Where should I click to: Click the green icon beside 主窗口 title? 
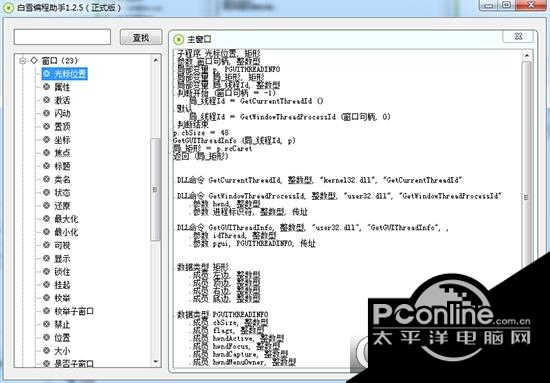(x=179, y=39)
